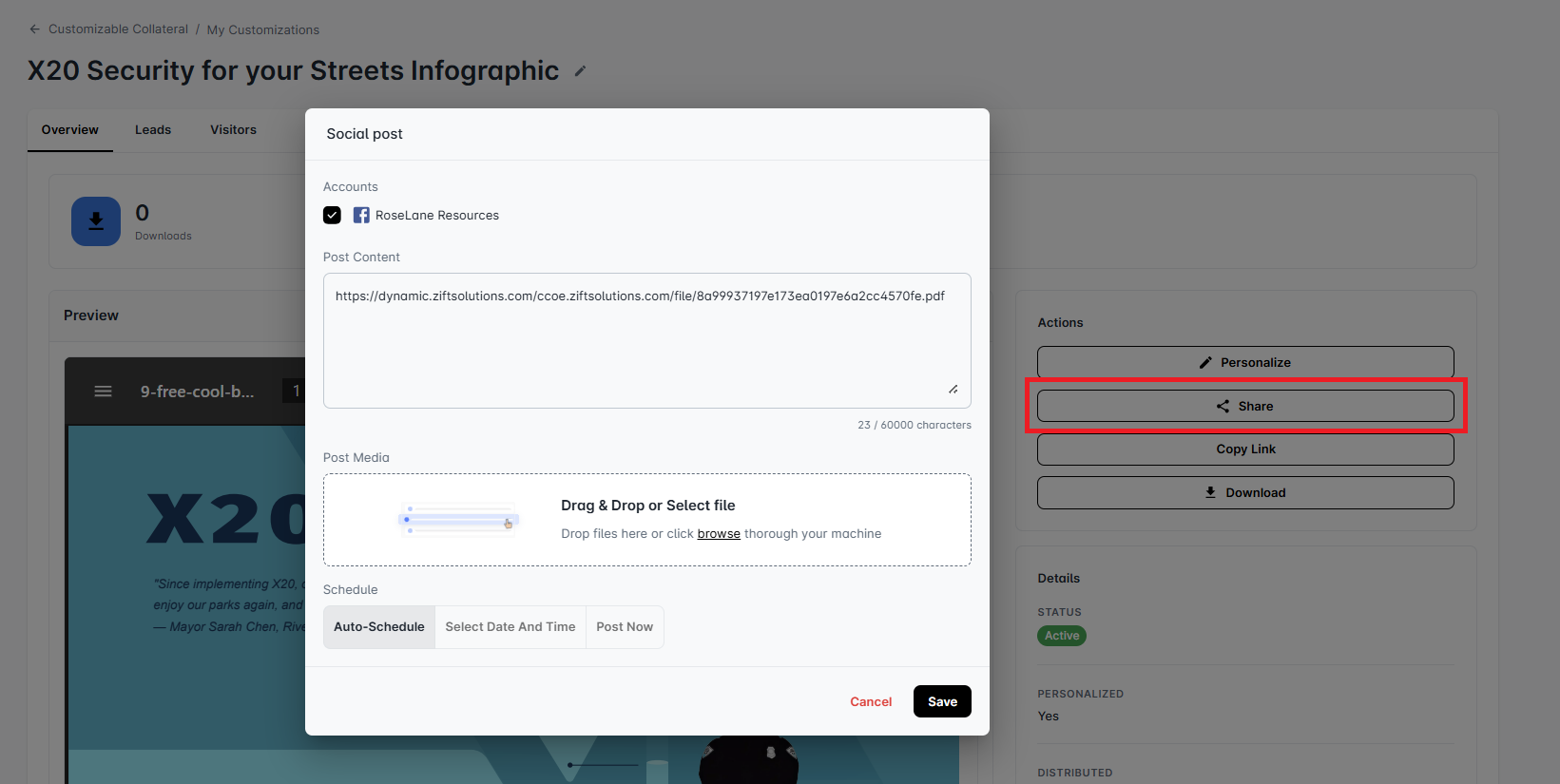Select the Overview tab
1560x784 pixels.
click(69, 130)
